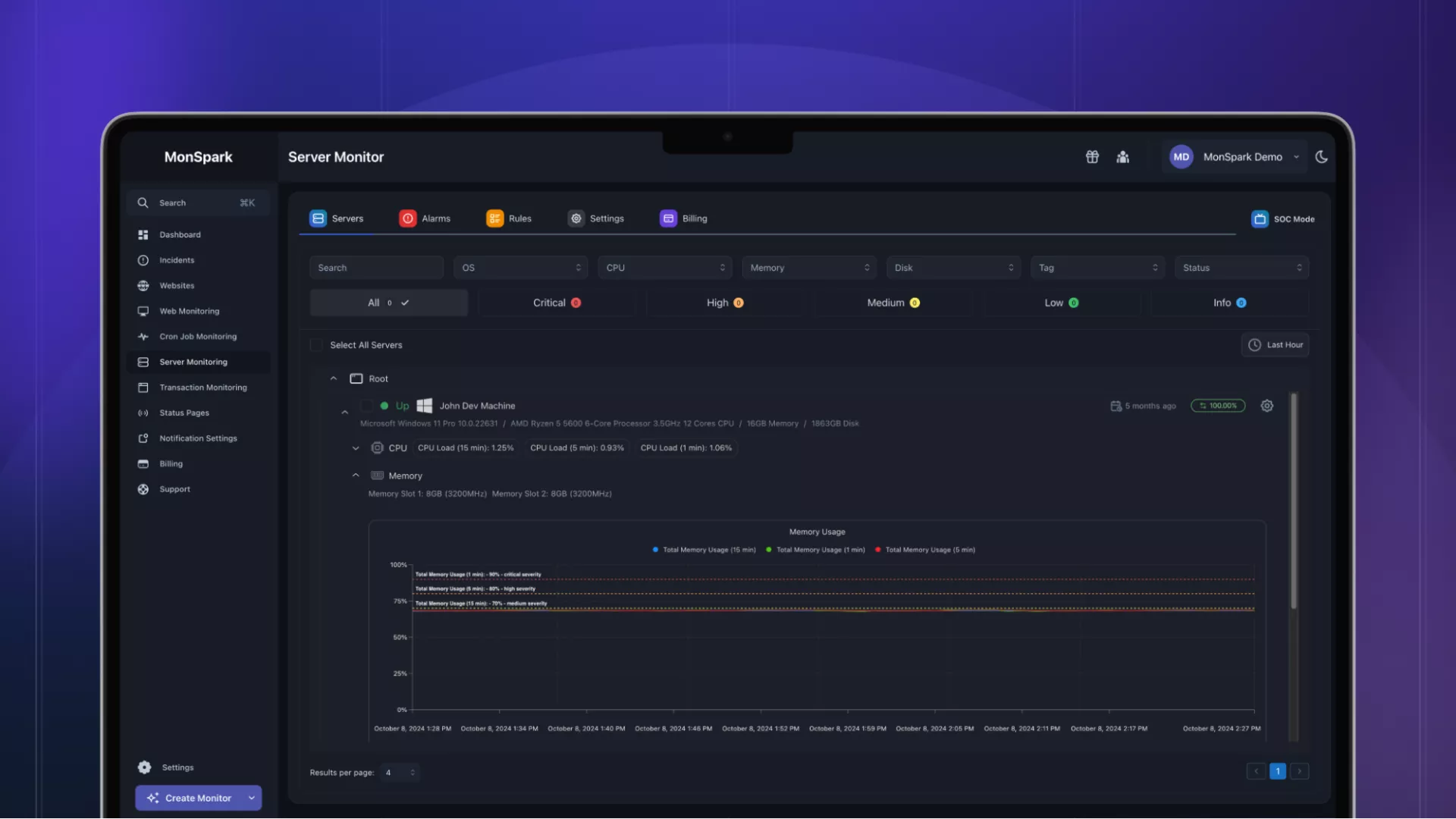Open the OS filter dropdown
Image resolution: width=1456 pixels, height=819 pixels.
coord(520,268)
